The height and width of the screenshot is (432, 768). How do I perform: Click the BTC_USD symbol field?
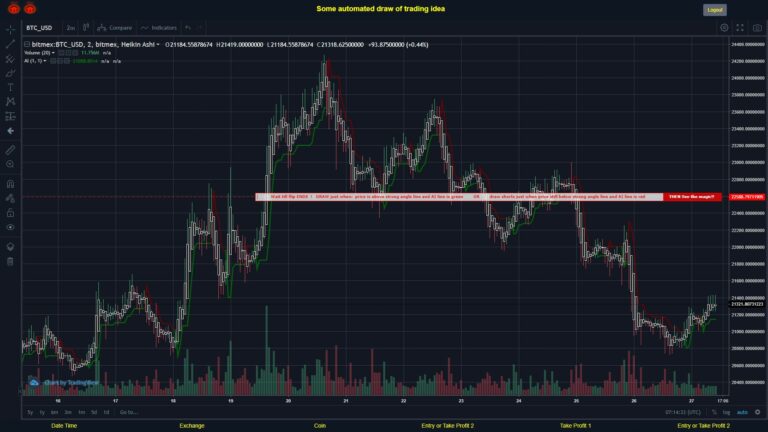(39, 28)
